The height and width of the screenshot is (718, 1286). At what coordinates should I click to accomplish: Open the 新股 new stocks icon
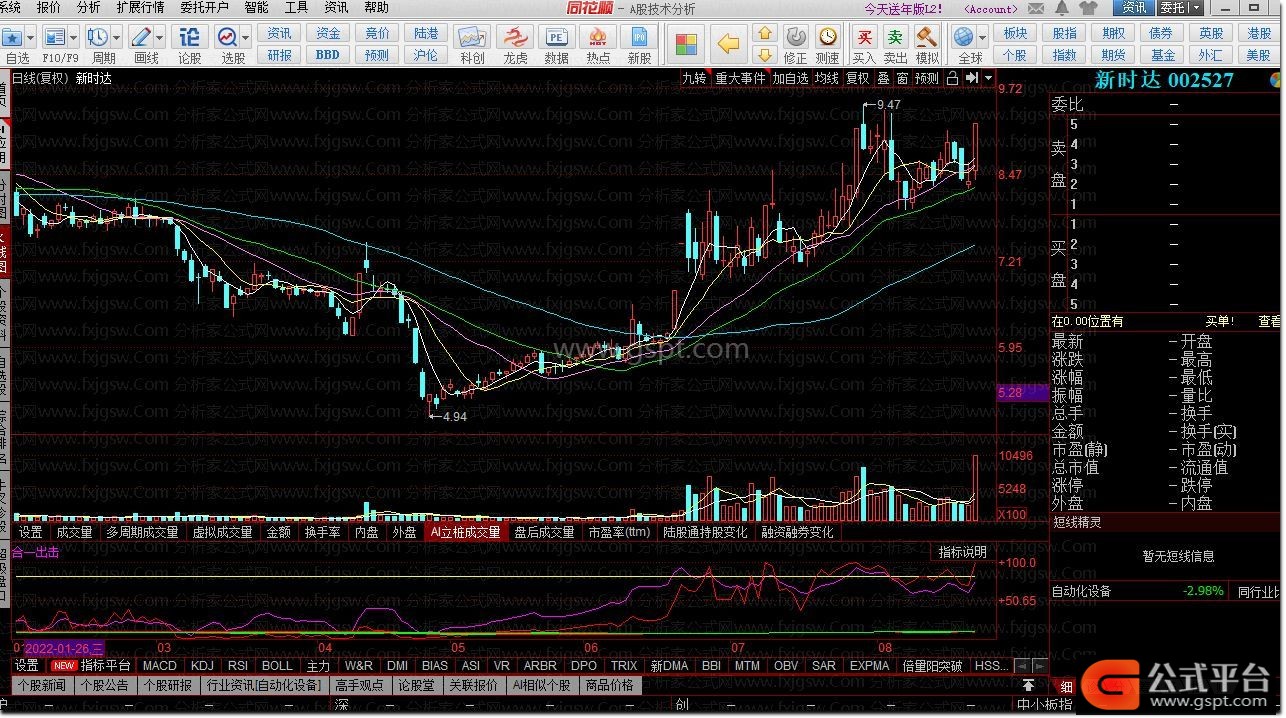coord(639,38)
